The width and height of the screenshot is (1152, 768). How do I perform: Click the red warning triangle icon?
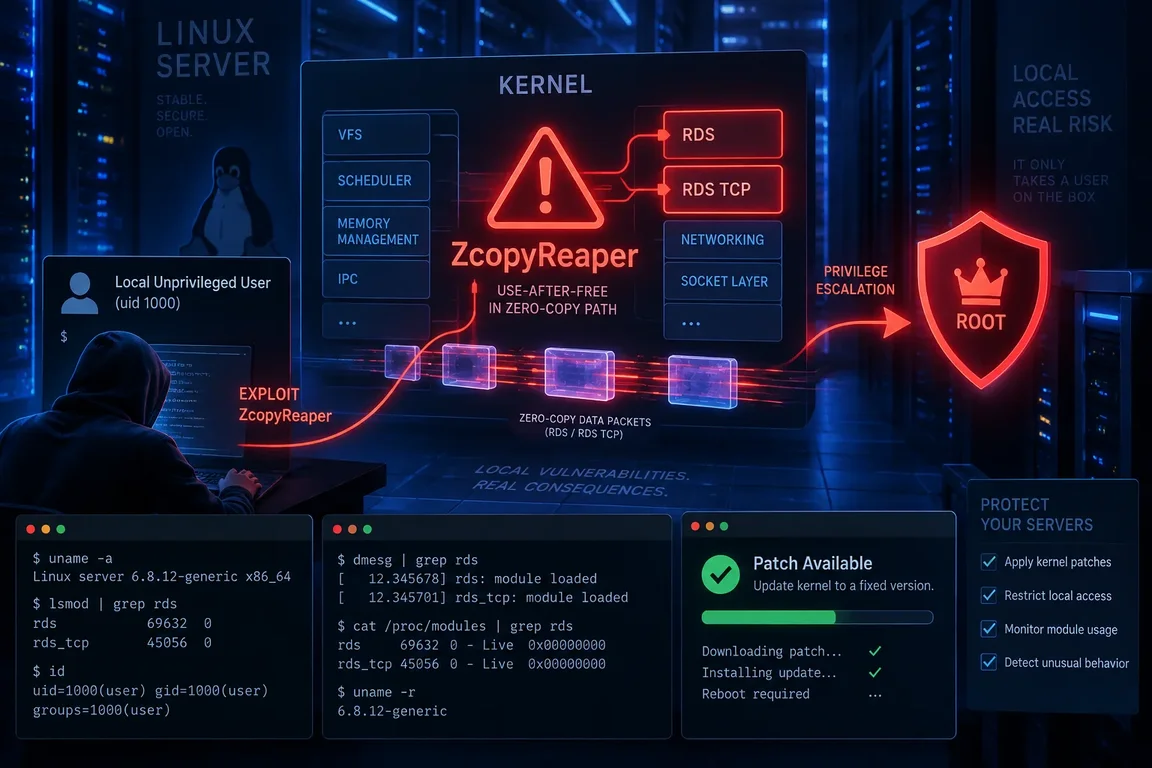pos(545,179)
